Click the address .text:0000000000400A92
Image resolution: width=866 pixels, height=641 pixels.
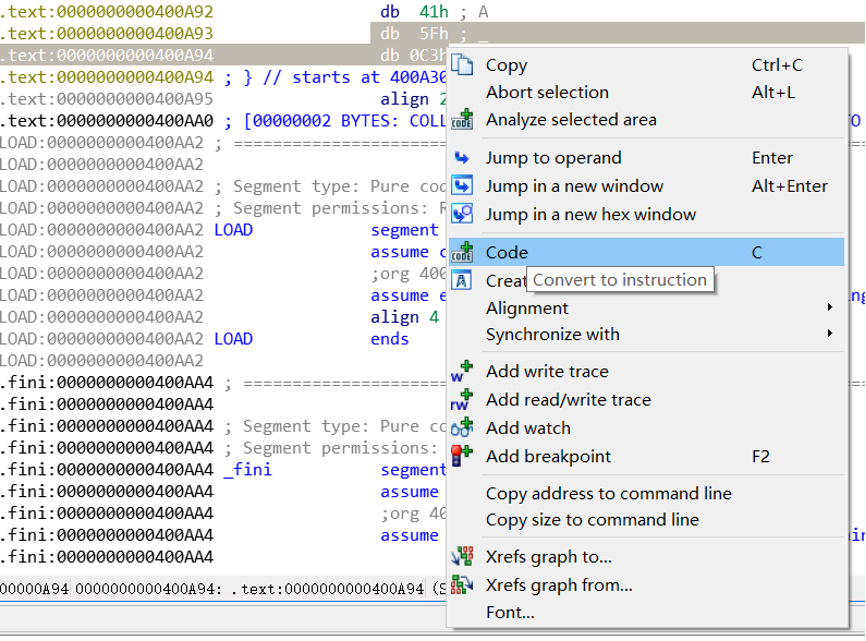(107, 12)
